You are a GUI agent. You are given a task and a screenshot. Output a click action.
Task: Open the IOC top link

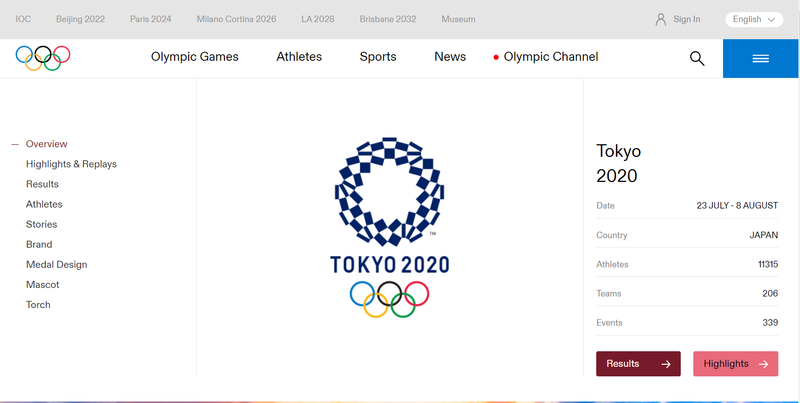point(23,19)
